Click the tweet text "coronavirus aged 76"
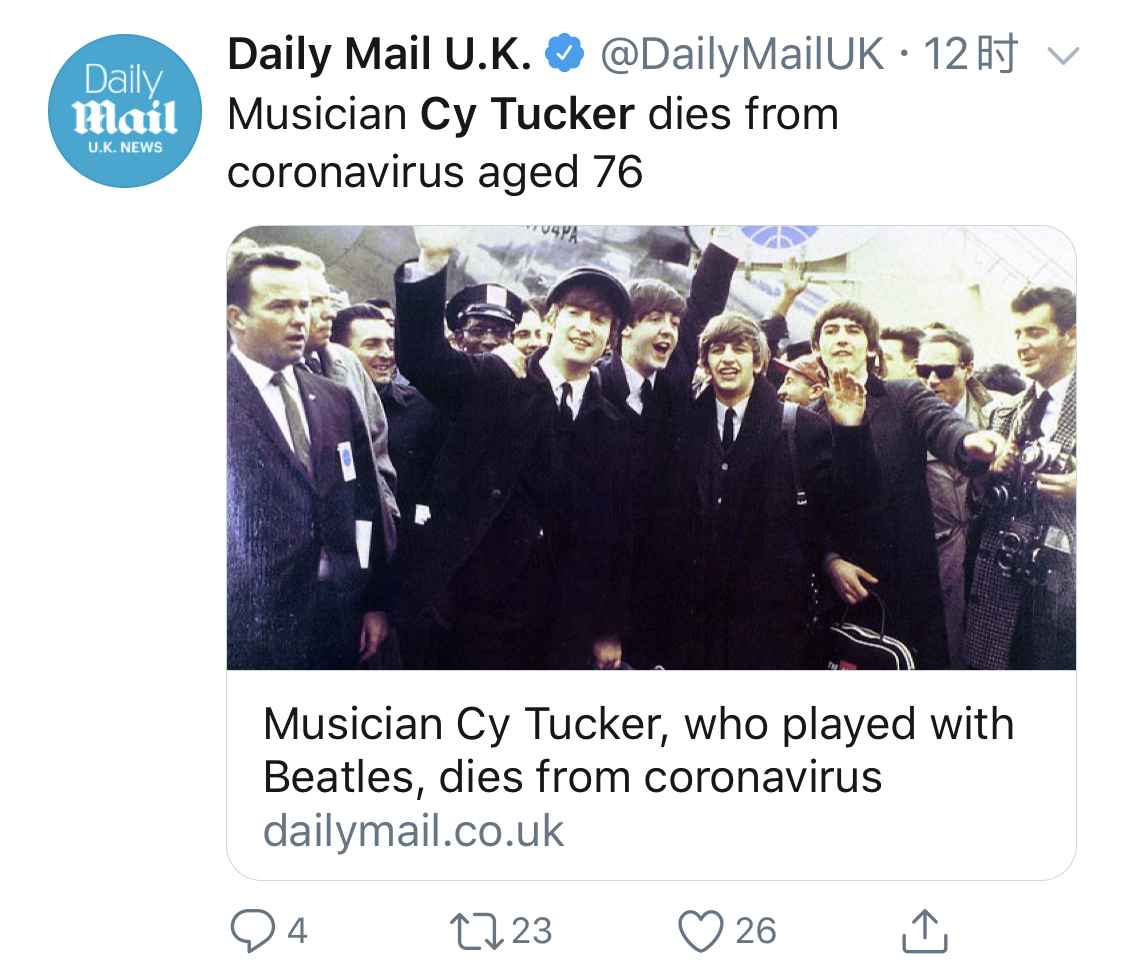Image resolution: width=1125 pixels, height=974 pixels. [x=434, y=172]
